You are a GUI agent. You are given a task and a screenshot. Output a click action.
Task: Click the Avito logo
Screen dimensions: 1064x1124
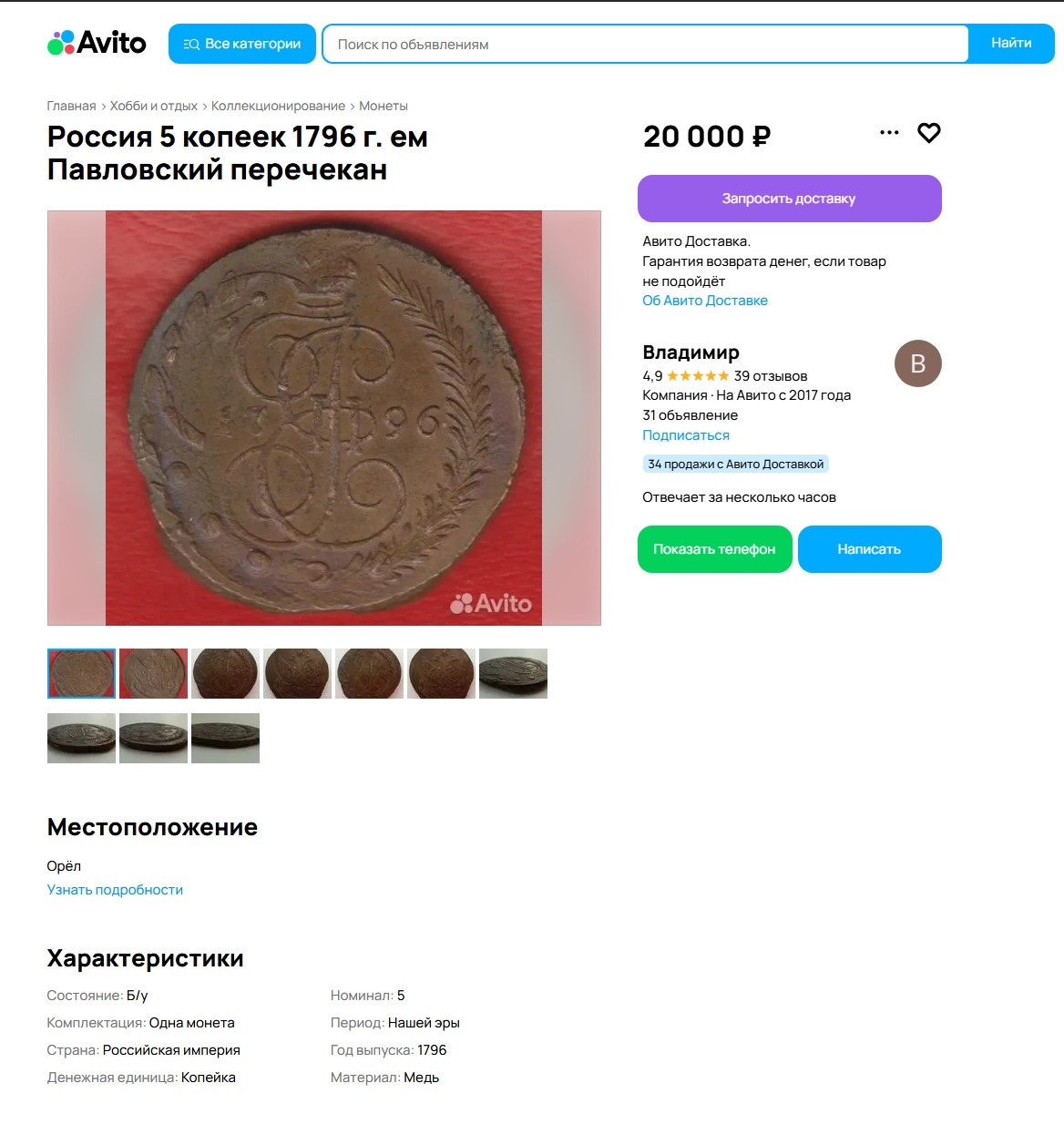[97, 43]
